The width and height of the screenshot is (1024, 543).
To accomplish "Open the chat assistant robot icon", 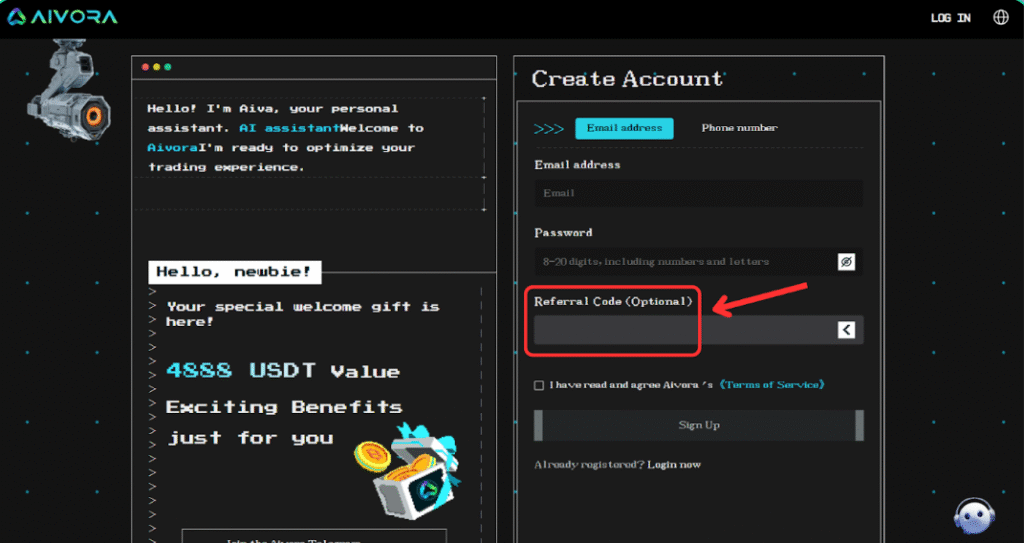I will pos(974,516).
